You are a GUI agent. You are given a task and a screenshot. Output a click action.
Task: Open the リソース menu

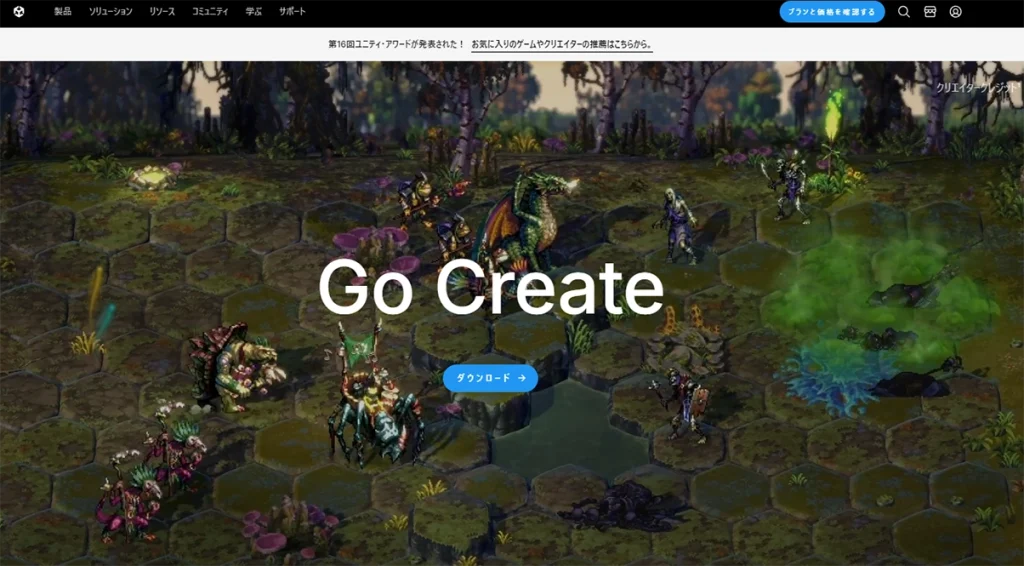pos(162,12)
